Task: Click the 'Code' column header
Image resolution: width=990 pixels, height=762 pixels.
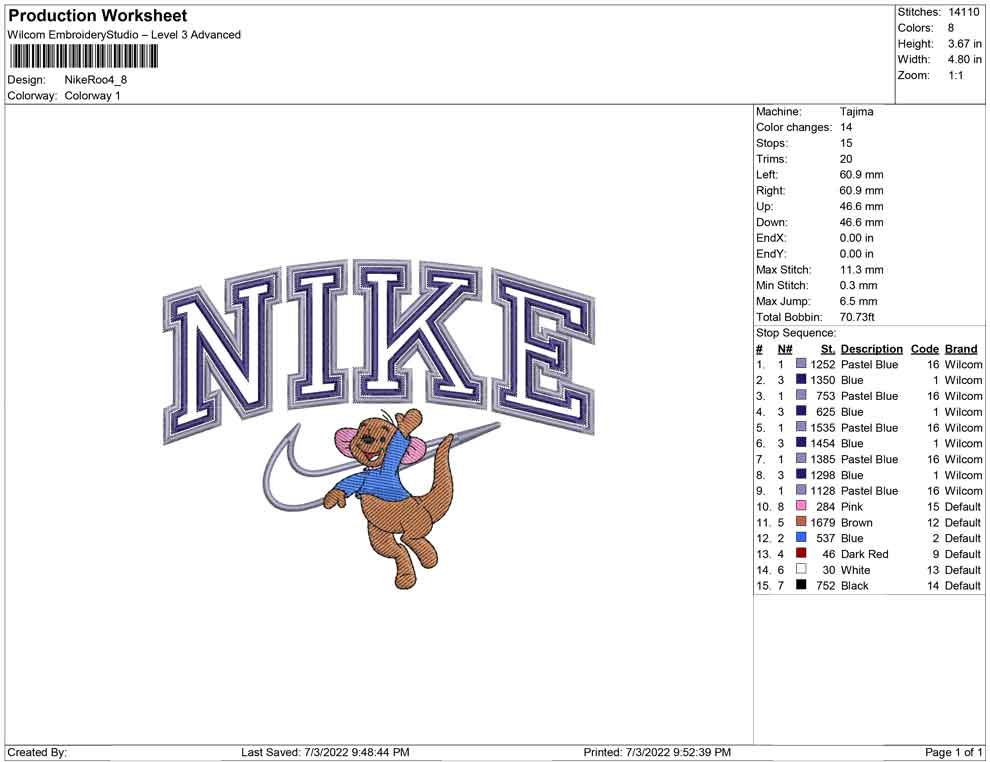Action: [925, 348]
